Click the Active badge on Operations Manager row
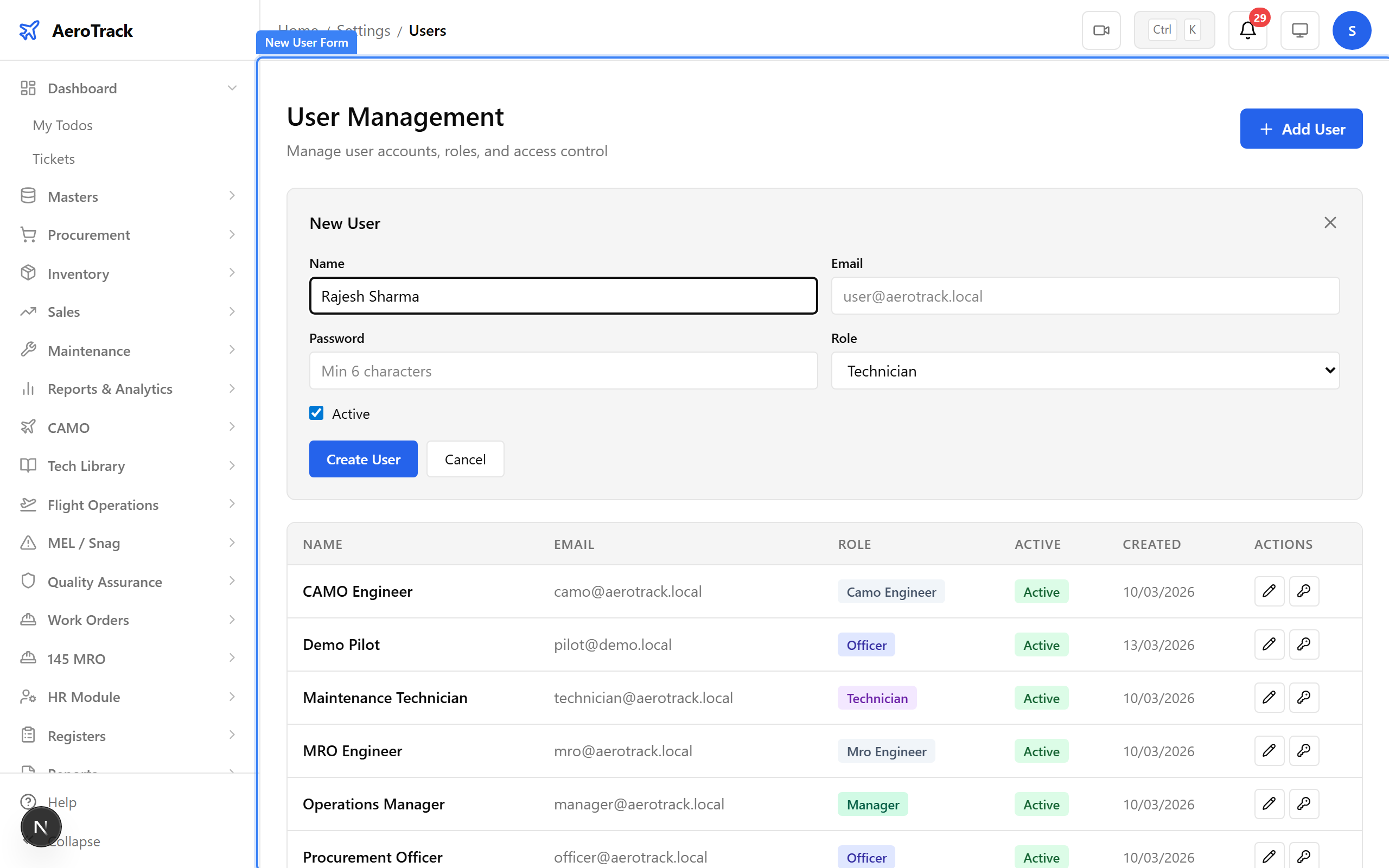Viewport: 1389px width, 868px height. [x=1041, y=803]
